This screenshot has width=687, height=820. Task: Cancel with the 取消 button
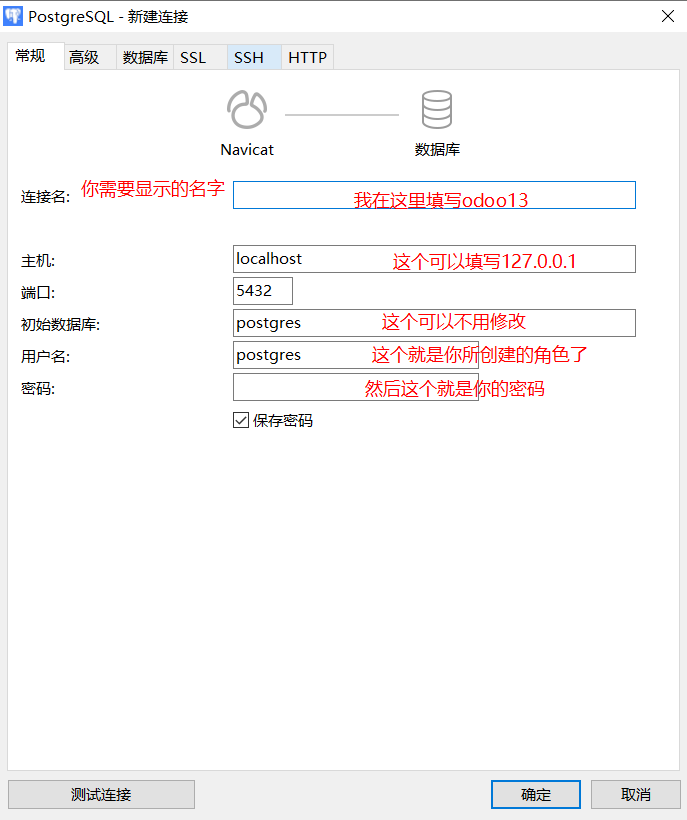click(636, 794)
